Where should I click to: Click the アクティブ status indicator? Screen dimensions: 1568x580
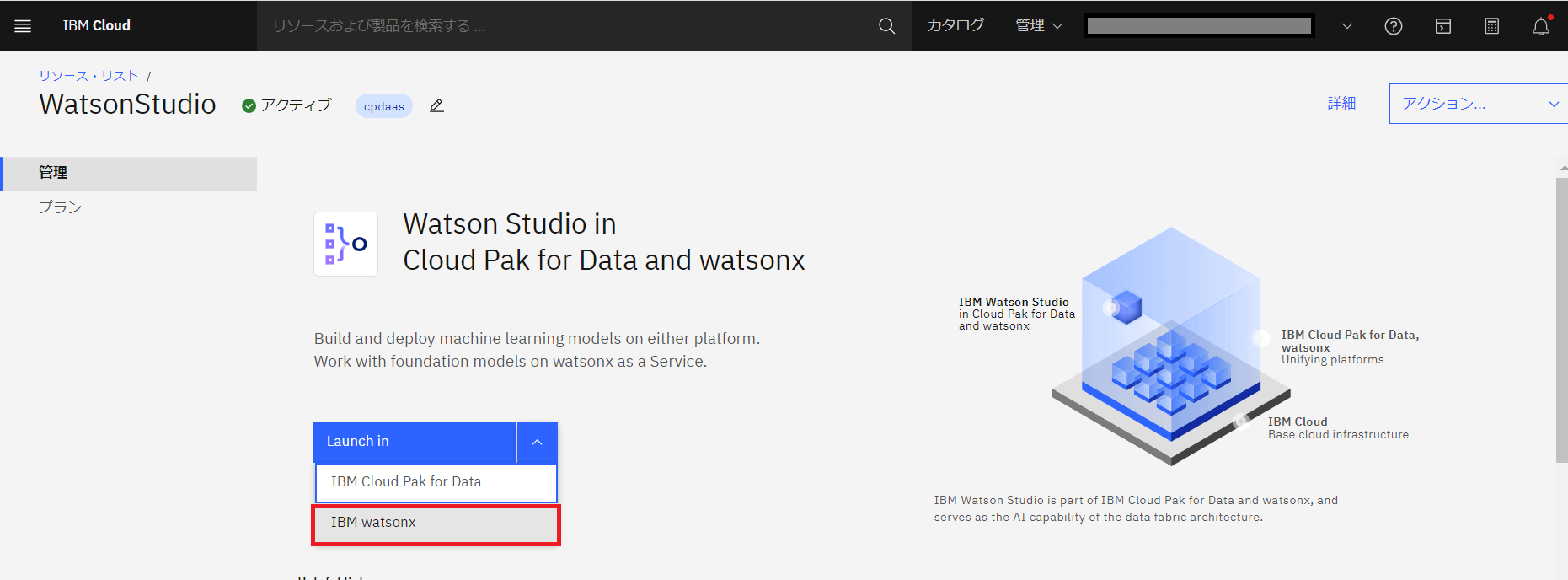286,105
